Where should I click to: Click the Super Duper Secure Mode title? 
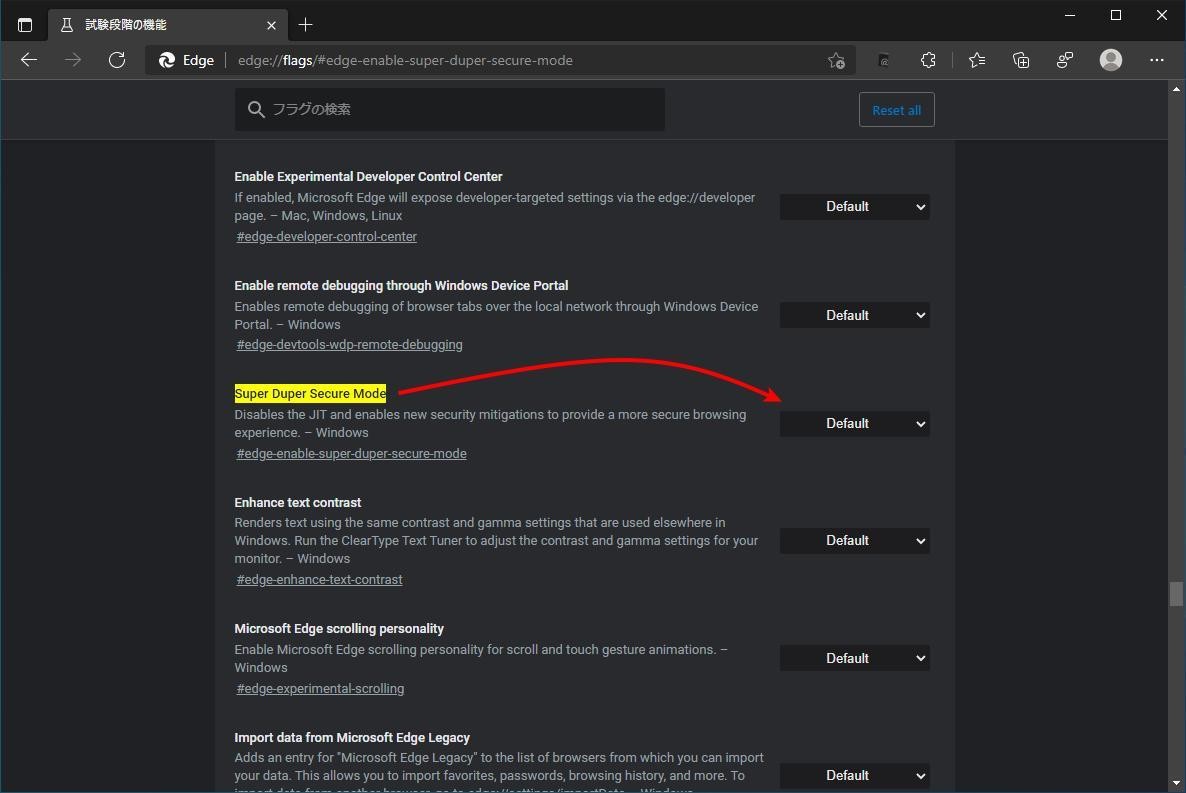click(310, 393)
